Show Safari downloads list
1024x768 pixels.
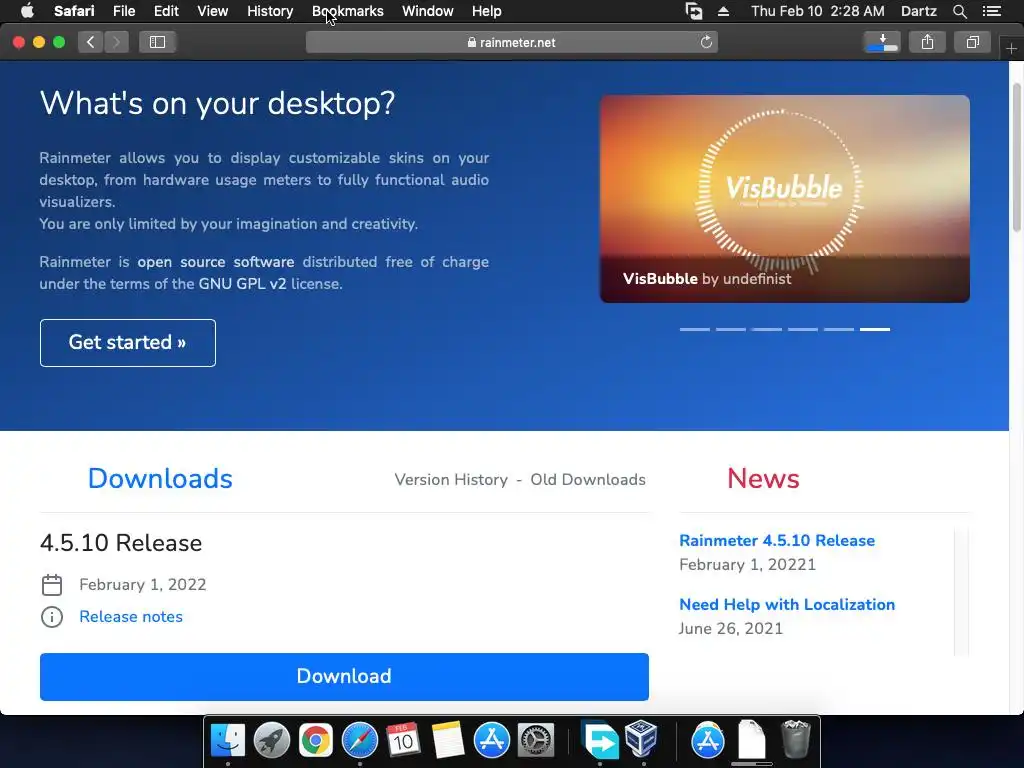pos(882,42)
